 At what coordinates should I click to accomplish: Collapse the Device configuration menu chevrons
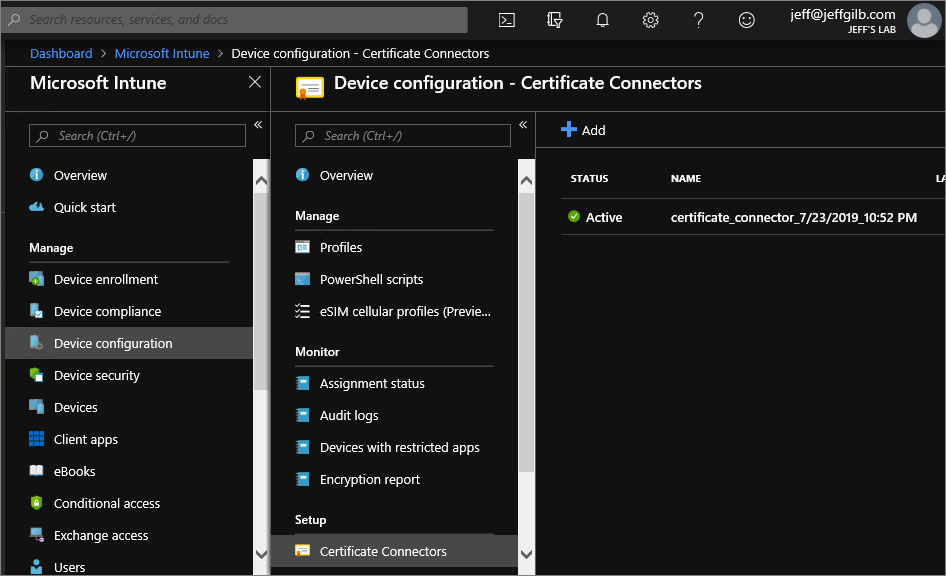[523, 125]
